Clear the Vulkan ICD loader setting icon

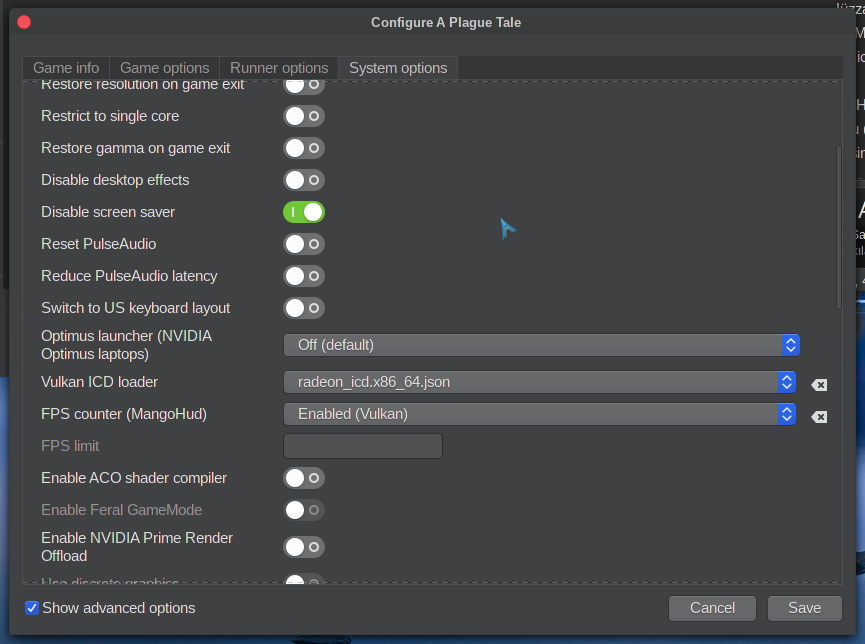pyautogui.click(x=818, y=385)
